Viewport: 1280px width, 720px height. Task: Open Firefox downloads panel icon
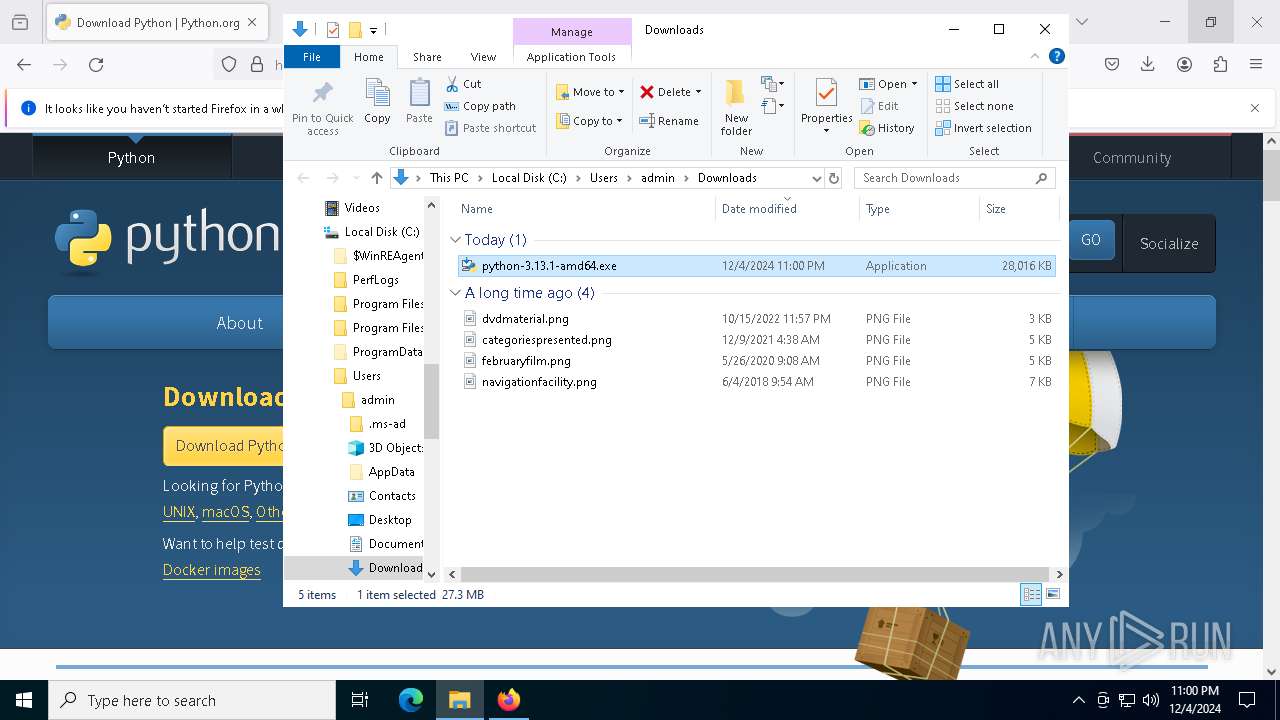[1148, 64]
